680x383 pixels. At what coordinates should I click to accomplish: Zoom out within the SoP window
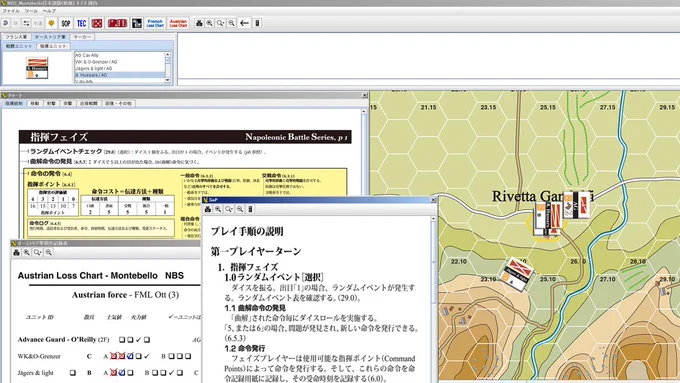(240, 209)
